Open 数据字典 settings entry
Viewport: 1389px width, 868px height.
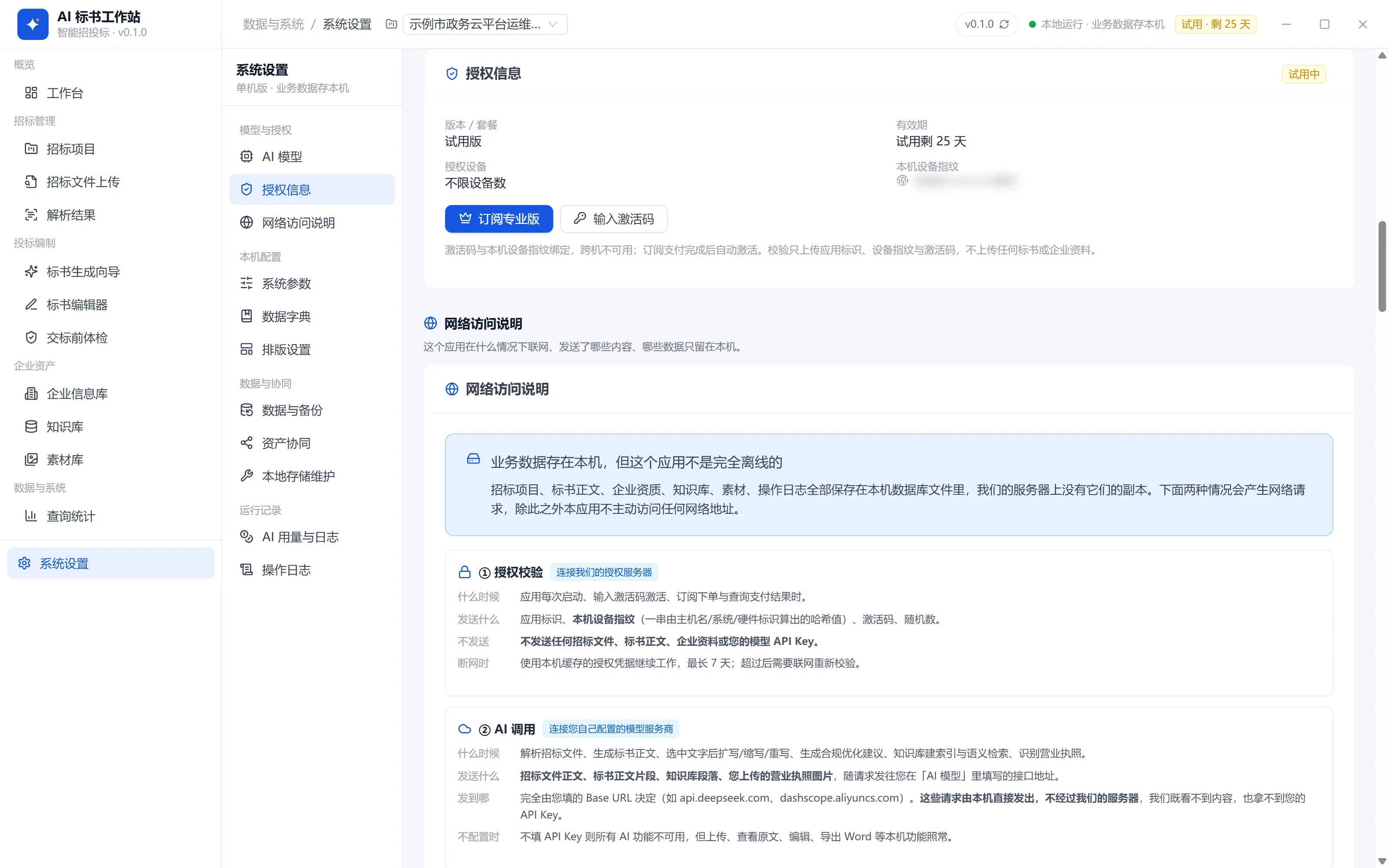312,316
